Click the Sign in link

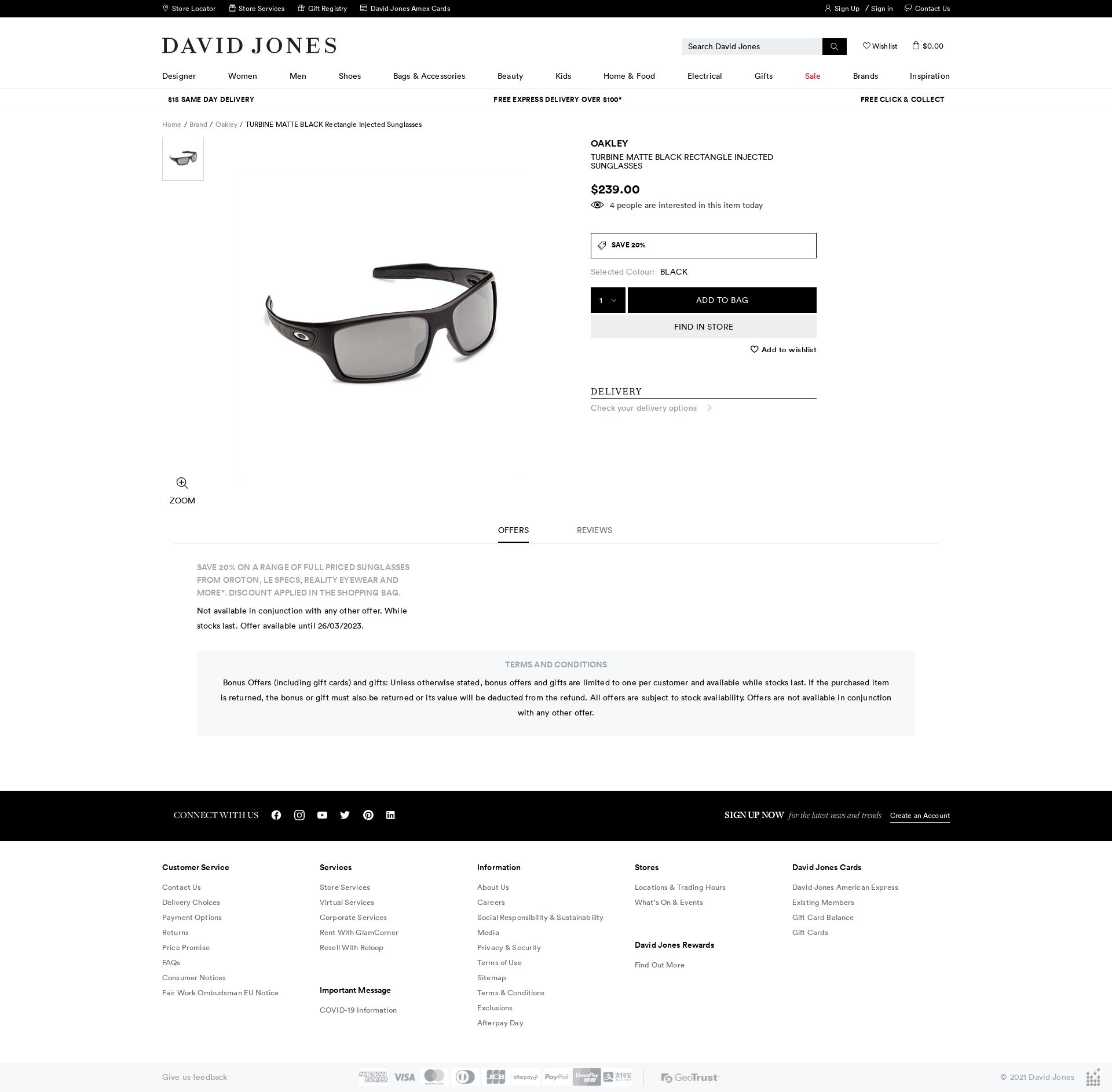pos(881,9)
